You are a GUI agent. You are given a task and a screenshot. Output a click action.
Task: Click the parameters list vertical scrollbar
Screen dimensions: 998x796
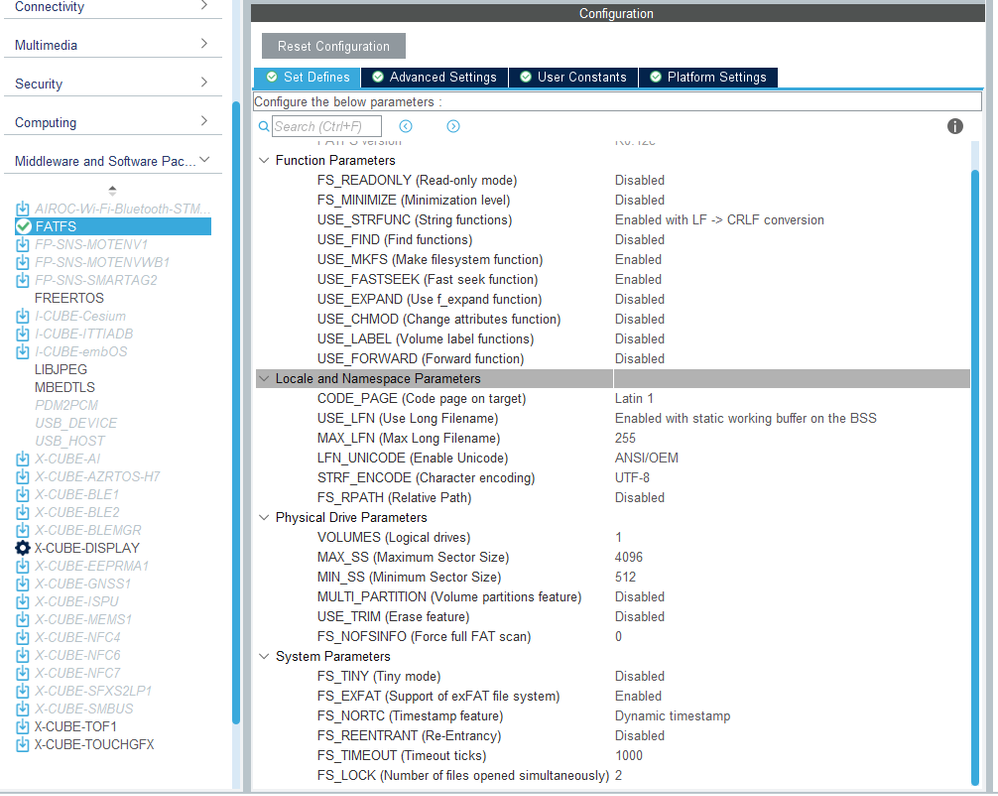(x=974, y=477)
